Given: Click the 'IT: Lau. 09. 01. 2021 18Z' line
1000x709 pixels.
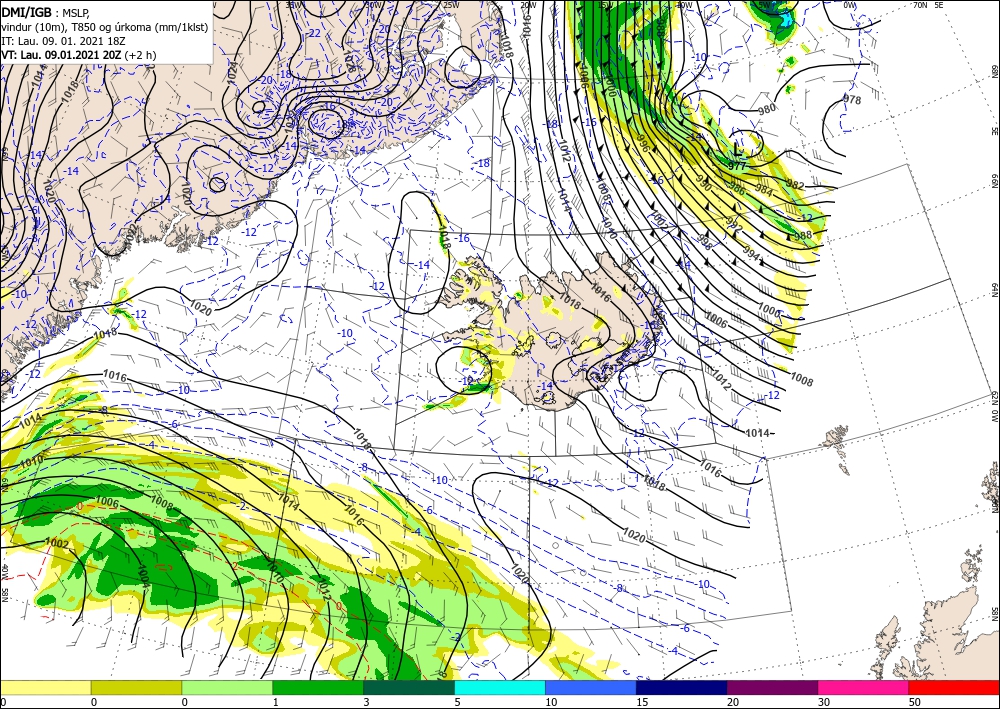Looking at the screenshot, I should click(x=63, y=41).
